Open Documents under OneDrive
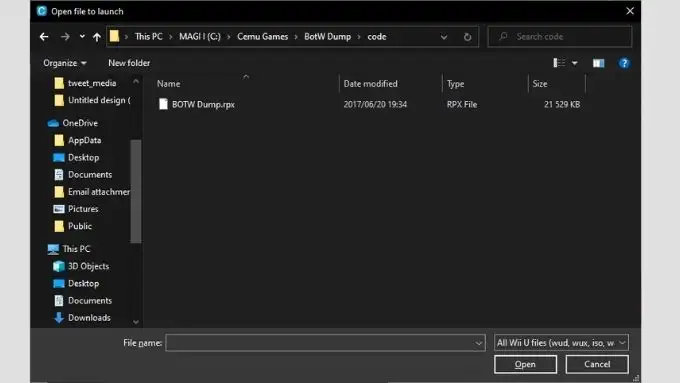The width and height of the screenshot is (680, 383). (90, 174)
